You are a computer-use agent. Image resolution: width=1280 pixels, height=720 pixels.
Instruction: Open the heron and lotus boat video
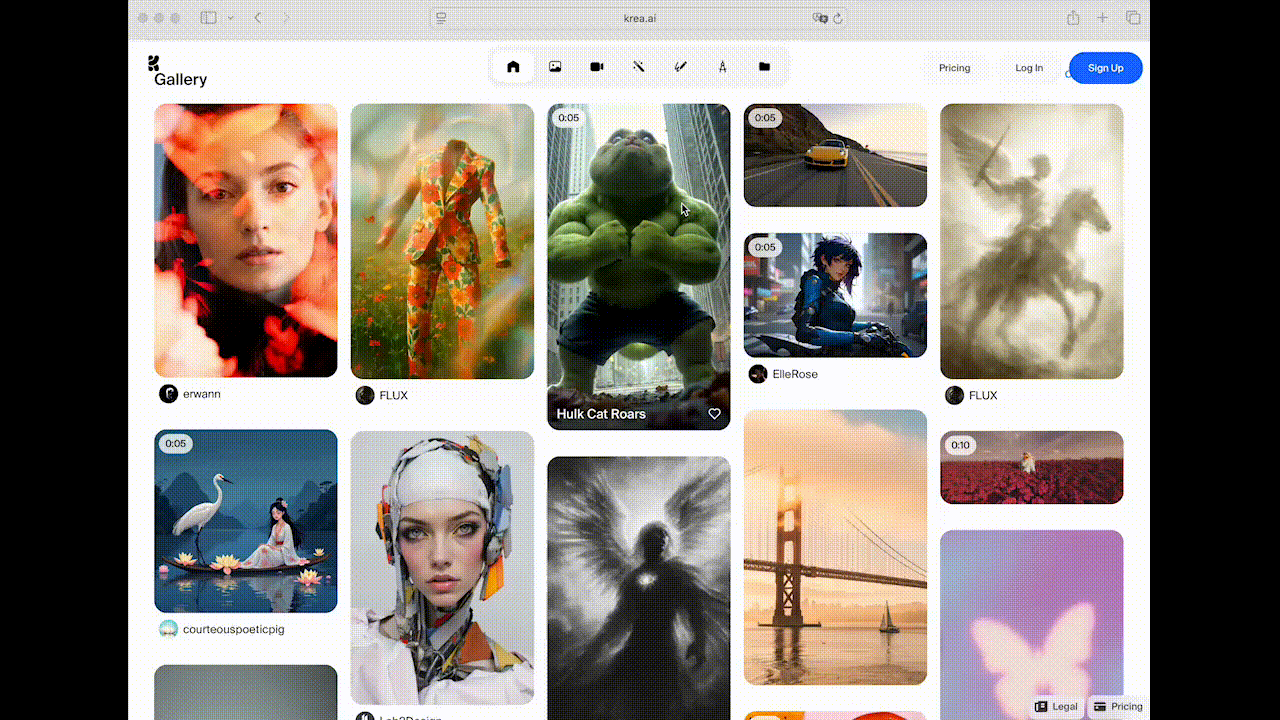click(246, 521)
